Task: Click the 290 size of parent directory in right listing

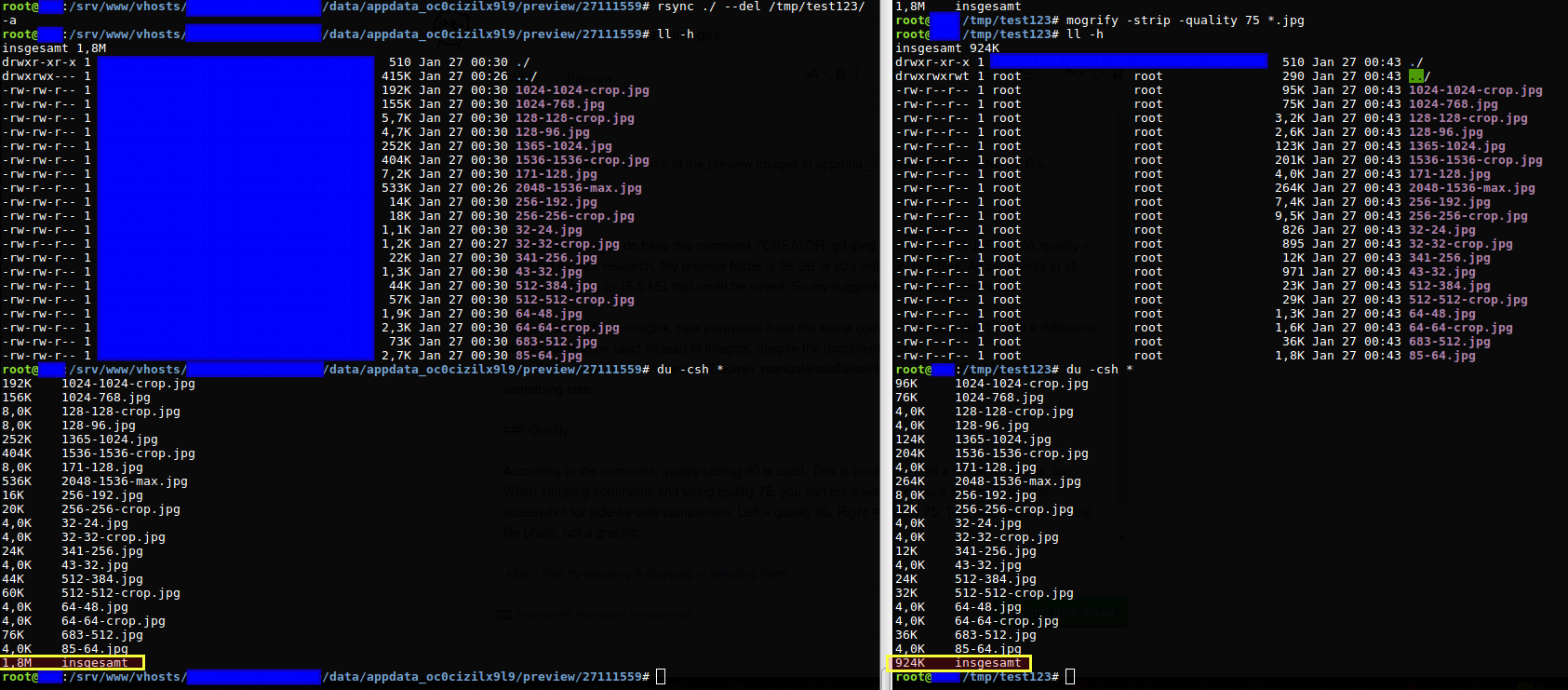Action: coord(1293,76)
